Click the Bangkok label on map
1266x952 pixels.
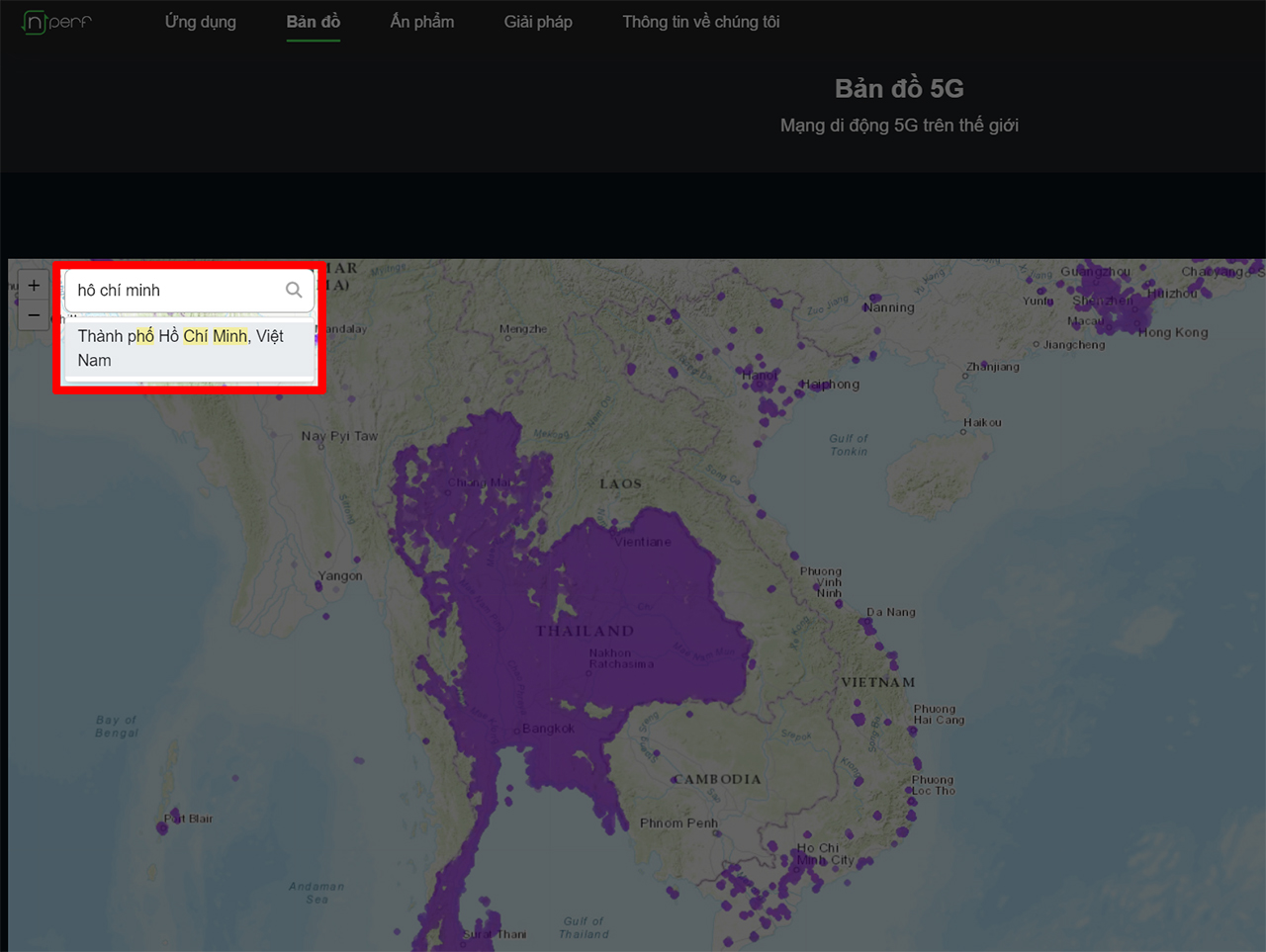click(548, 729)
